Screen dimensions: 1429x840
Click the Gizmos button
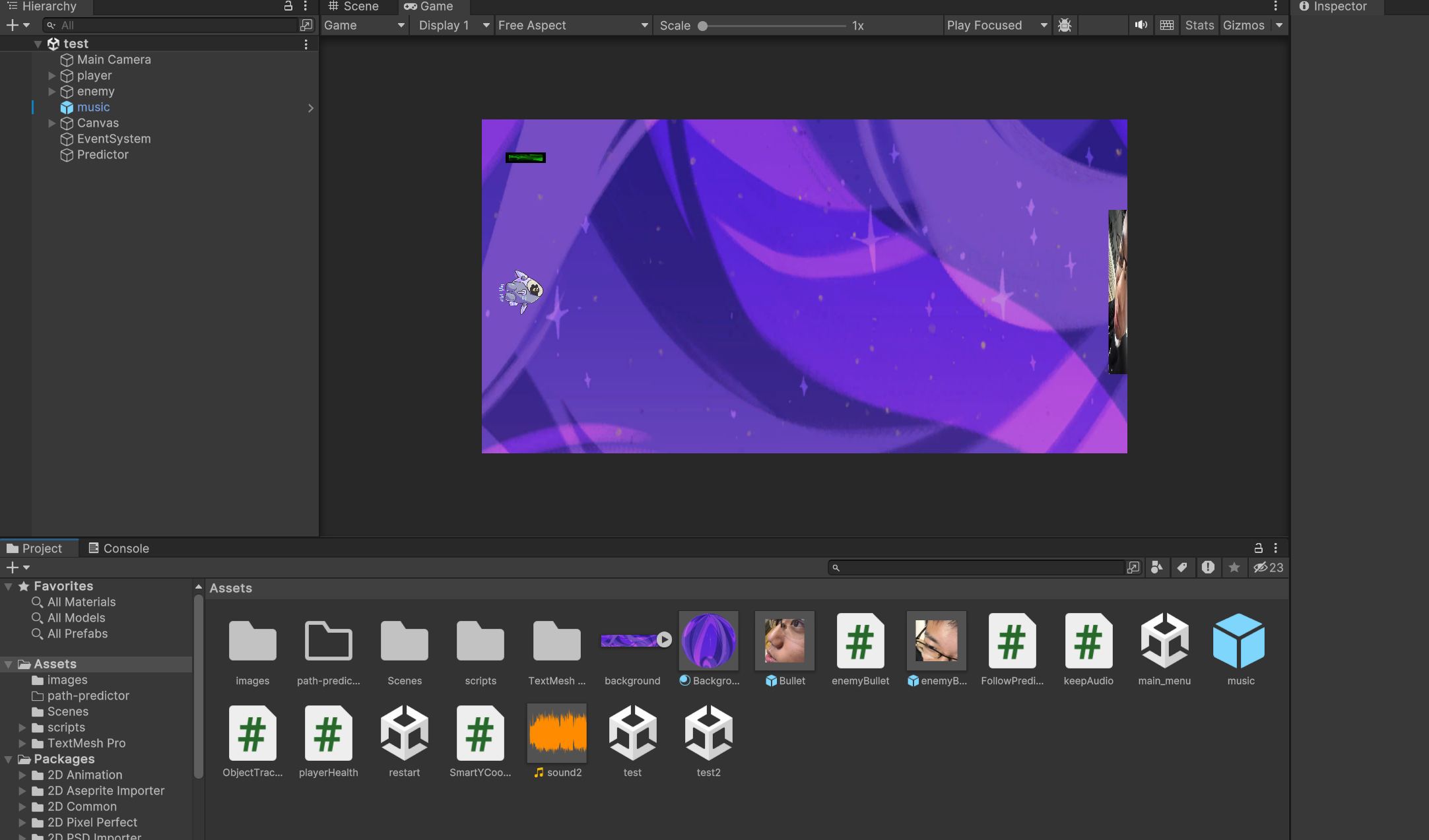click(1243, 25)
